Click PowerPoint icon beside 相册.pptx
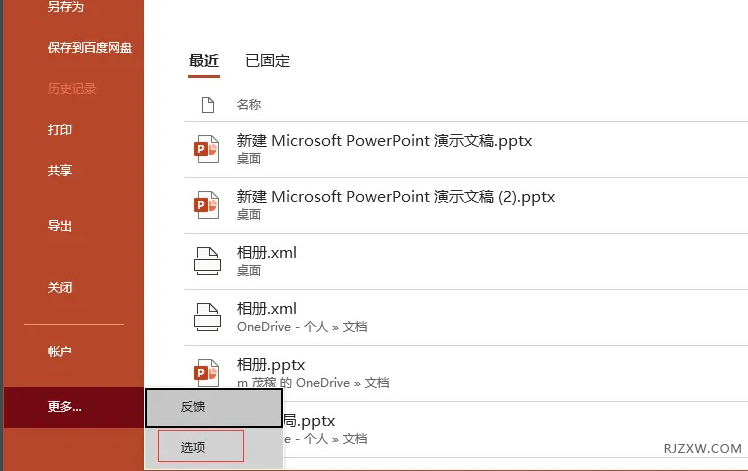 [205, 372]
